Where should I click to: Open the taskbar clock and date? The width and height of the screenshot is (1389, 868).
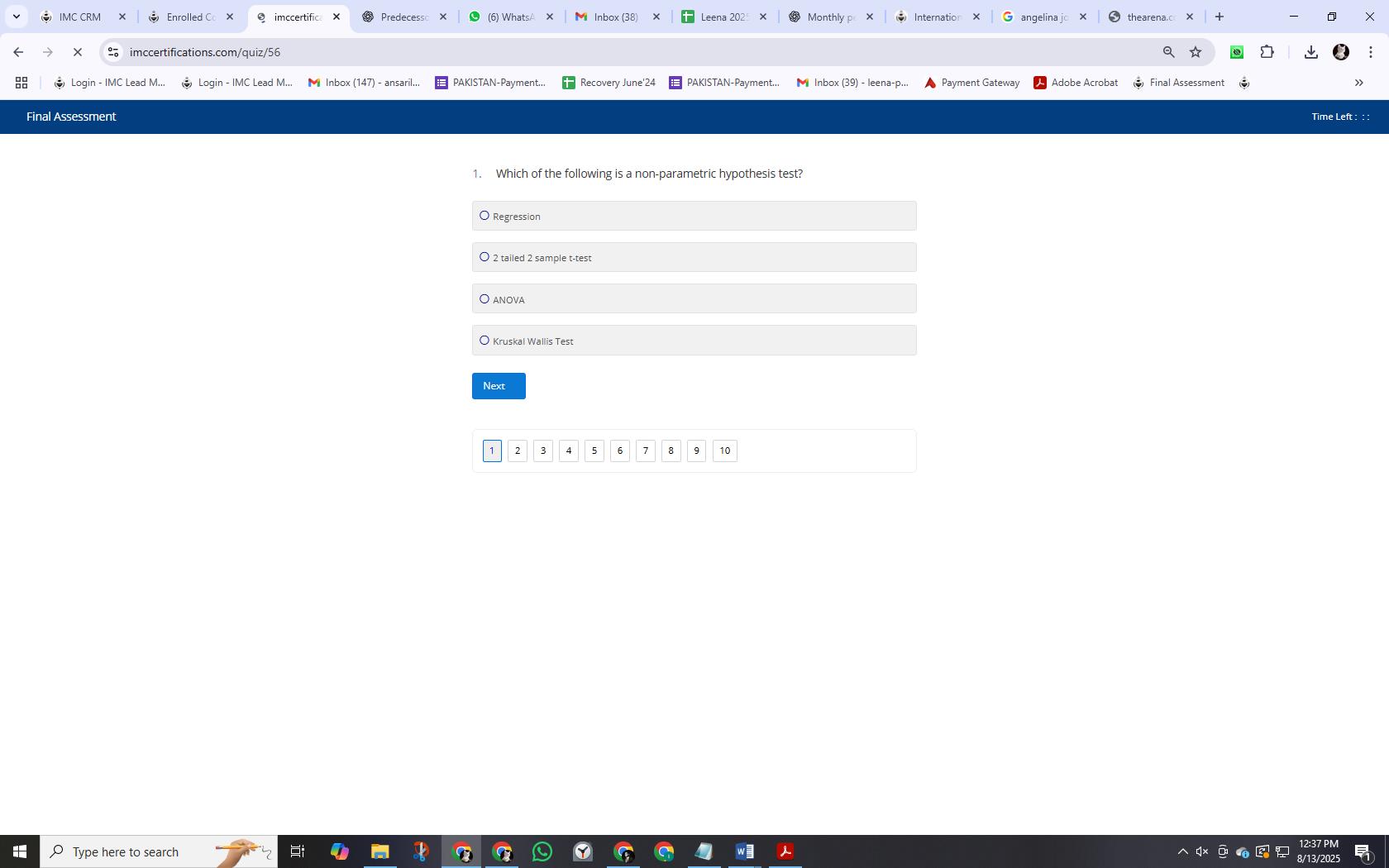point(1319,851)
